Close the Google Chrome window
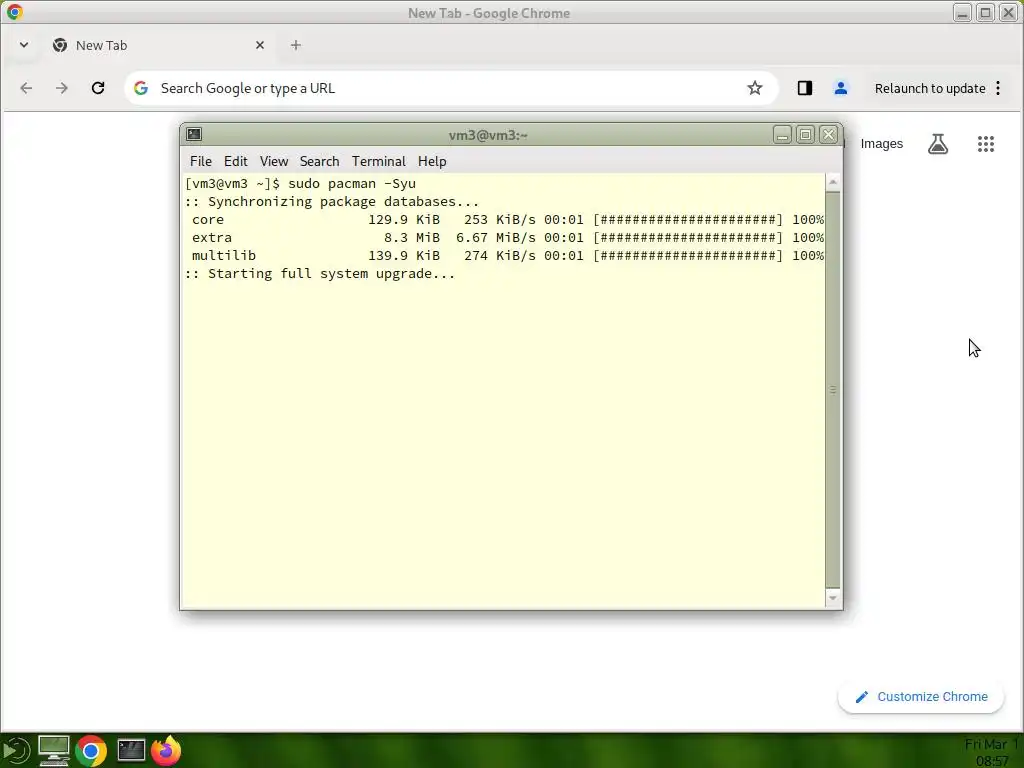The image size is (1024, 768). [1009, 12]
